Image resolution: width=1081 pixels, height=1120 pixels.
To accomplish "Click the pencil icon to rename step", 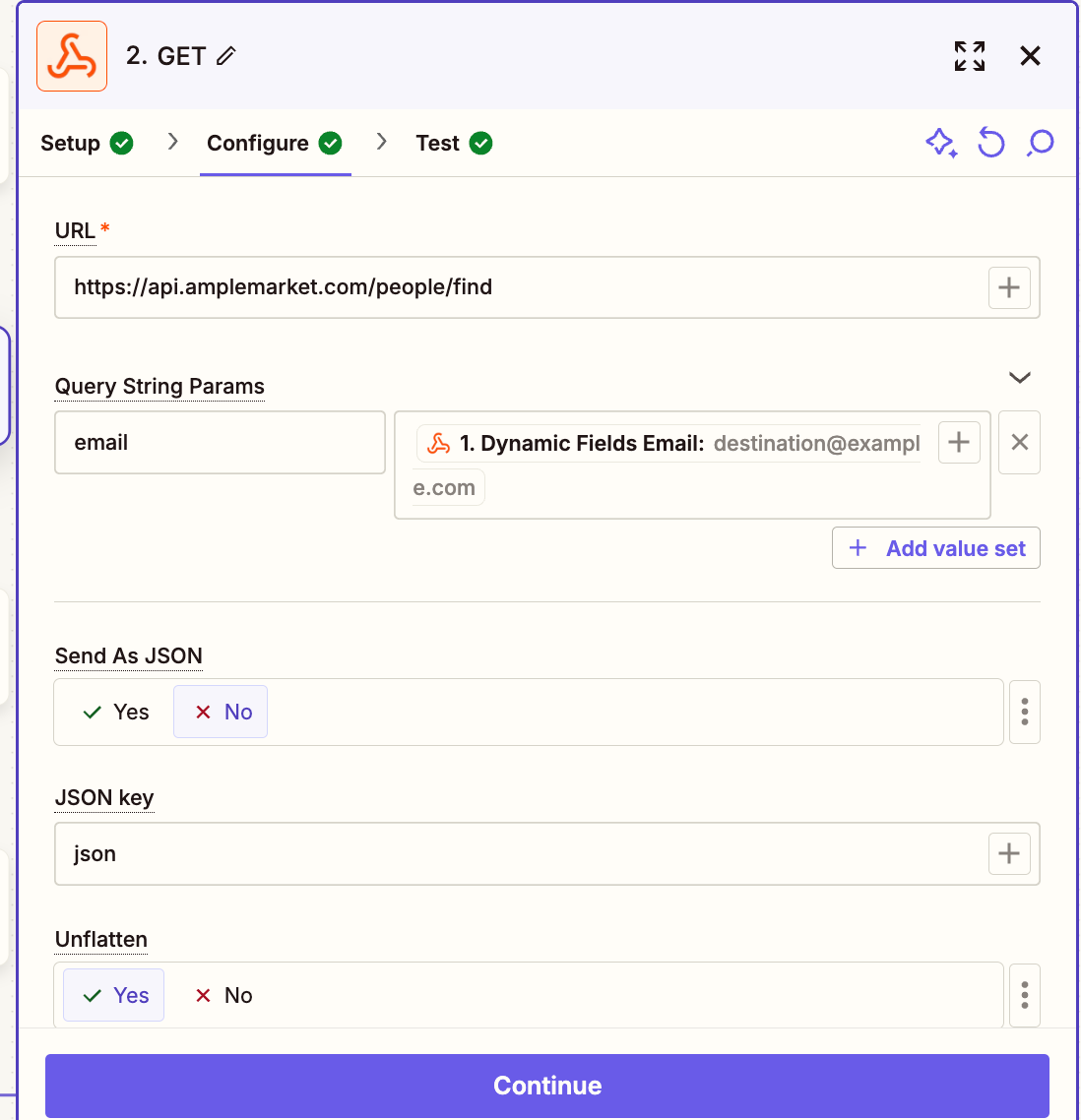I will coord(226,56).
